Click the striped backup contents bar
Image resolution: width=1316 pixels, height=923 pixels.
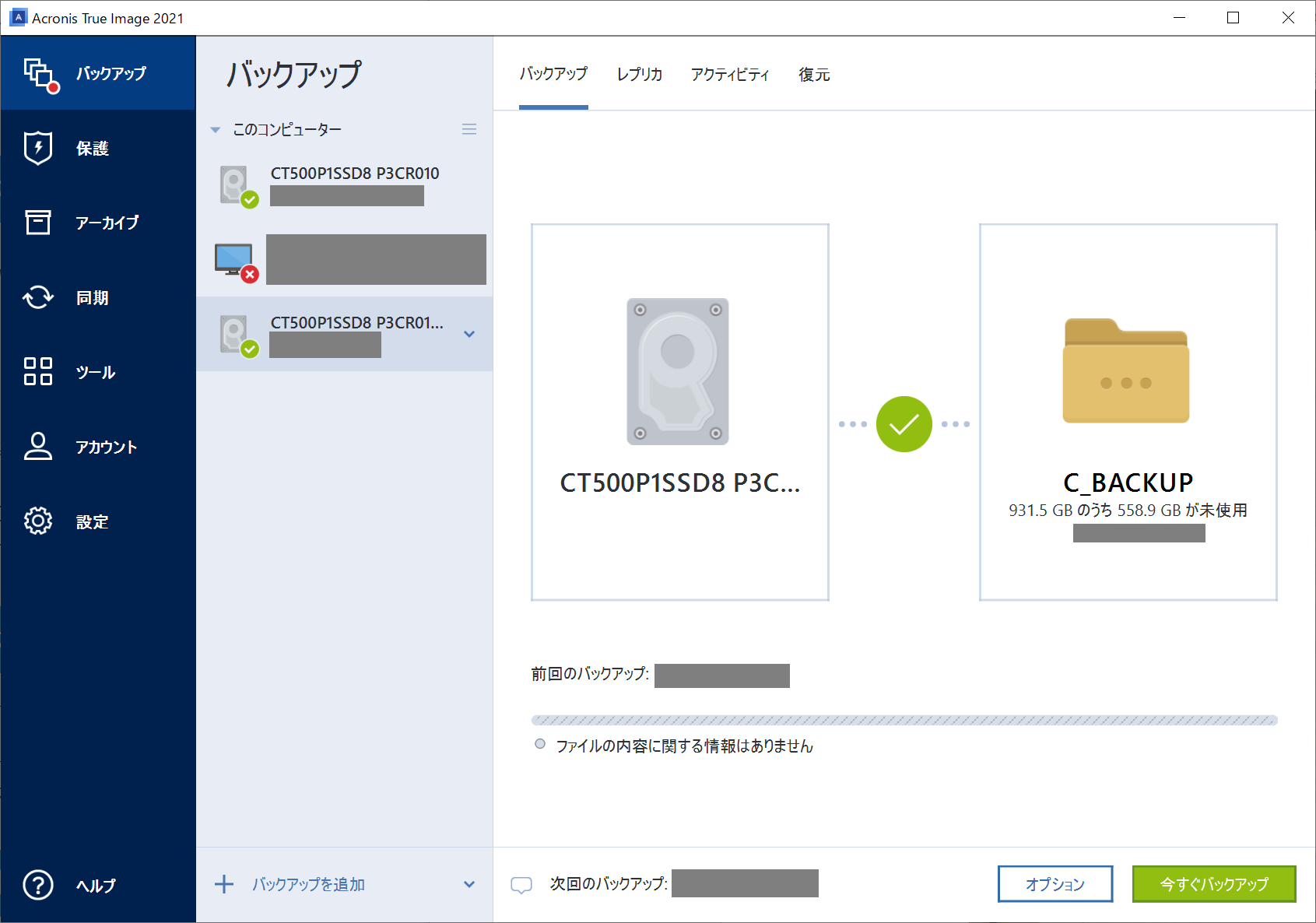pyautogui.click(x=904, y=720)
